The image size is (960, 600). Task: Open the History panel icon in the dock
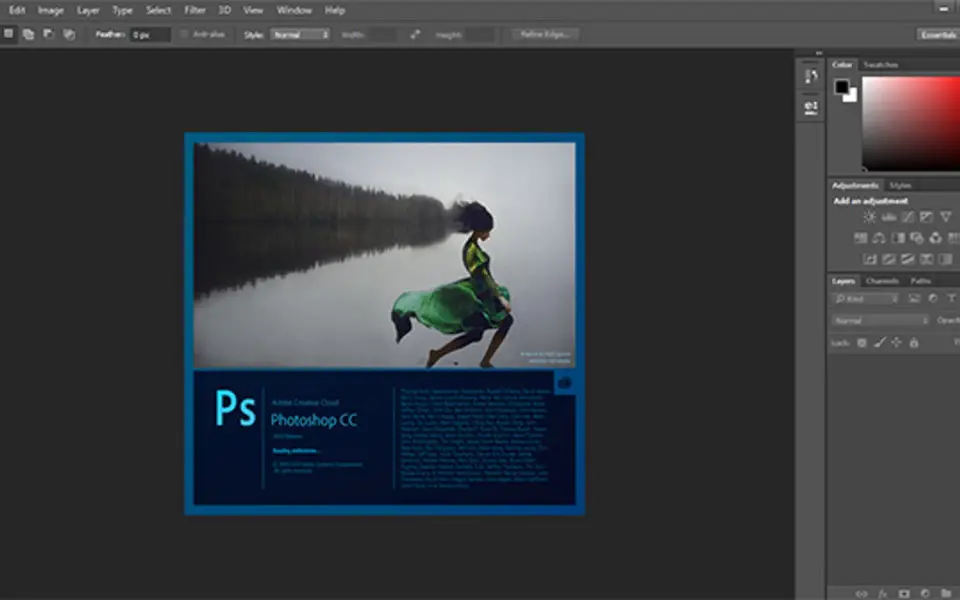click(811, 76)
